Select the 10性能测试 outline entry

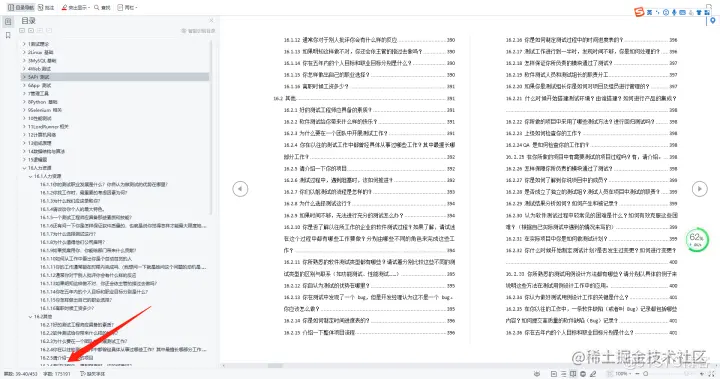(x=40, y=119)
